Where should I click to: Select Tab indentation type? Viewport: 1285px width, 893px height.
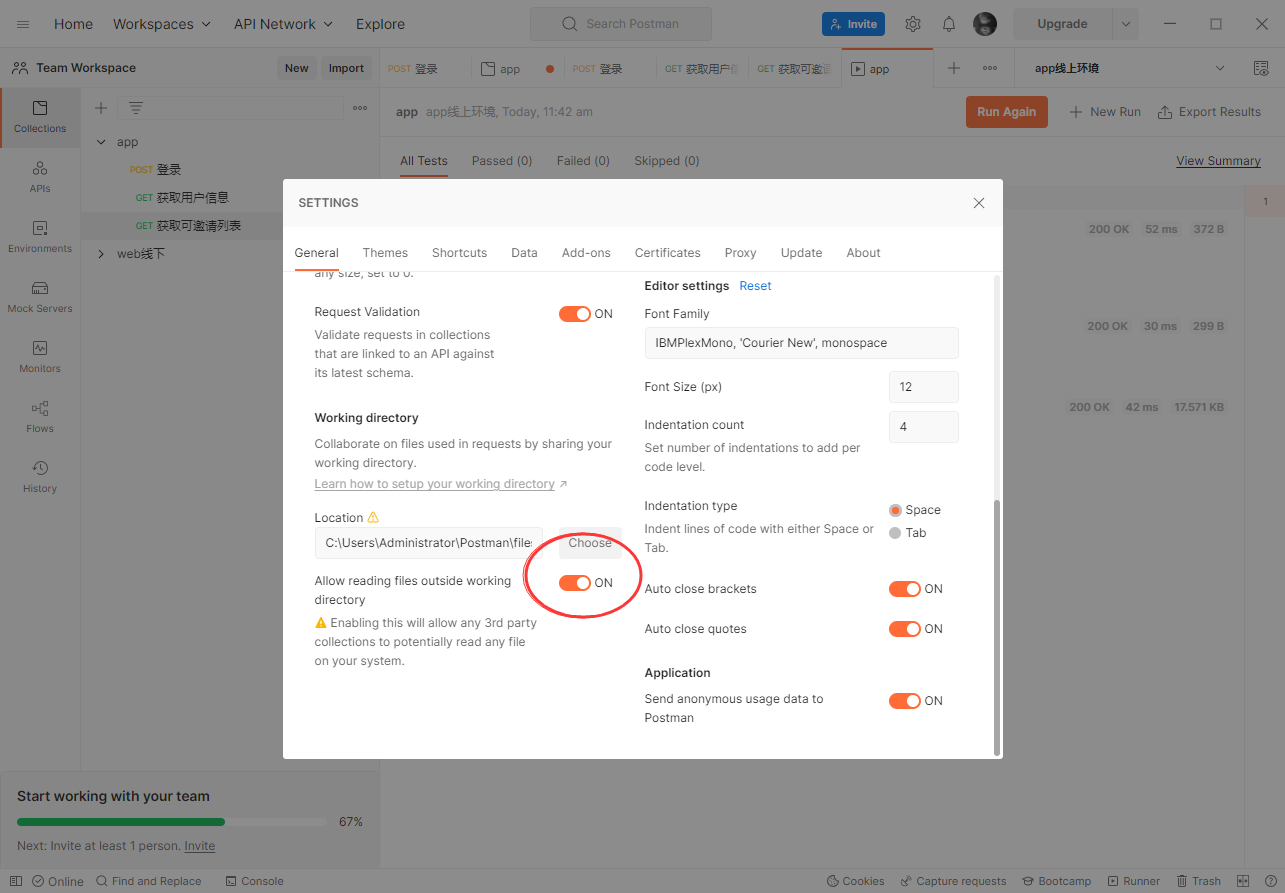895,533
